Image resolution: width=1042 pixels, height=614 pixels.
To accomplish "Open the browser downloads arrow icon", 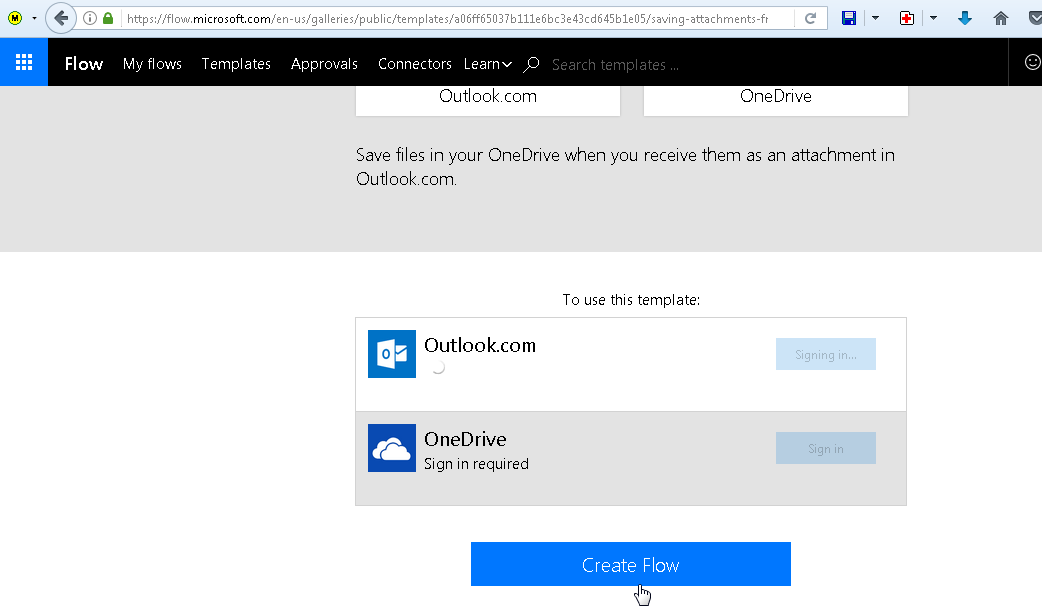I will 965,18.
